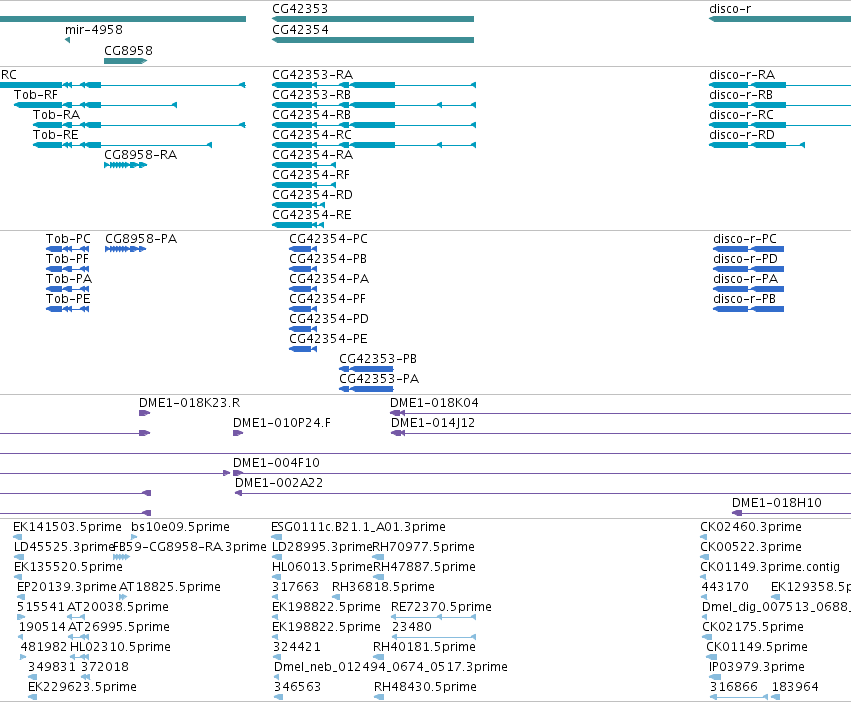The width and height of the screenshot is (851, 702).
Task: Open transcript CG42353-RA
Action: (313, 75)
